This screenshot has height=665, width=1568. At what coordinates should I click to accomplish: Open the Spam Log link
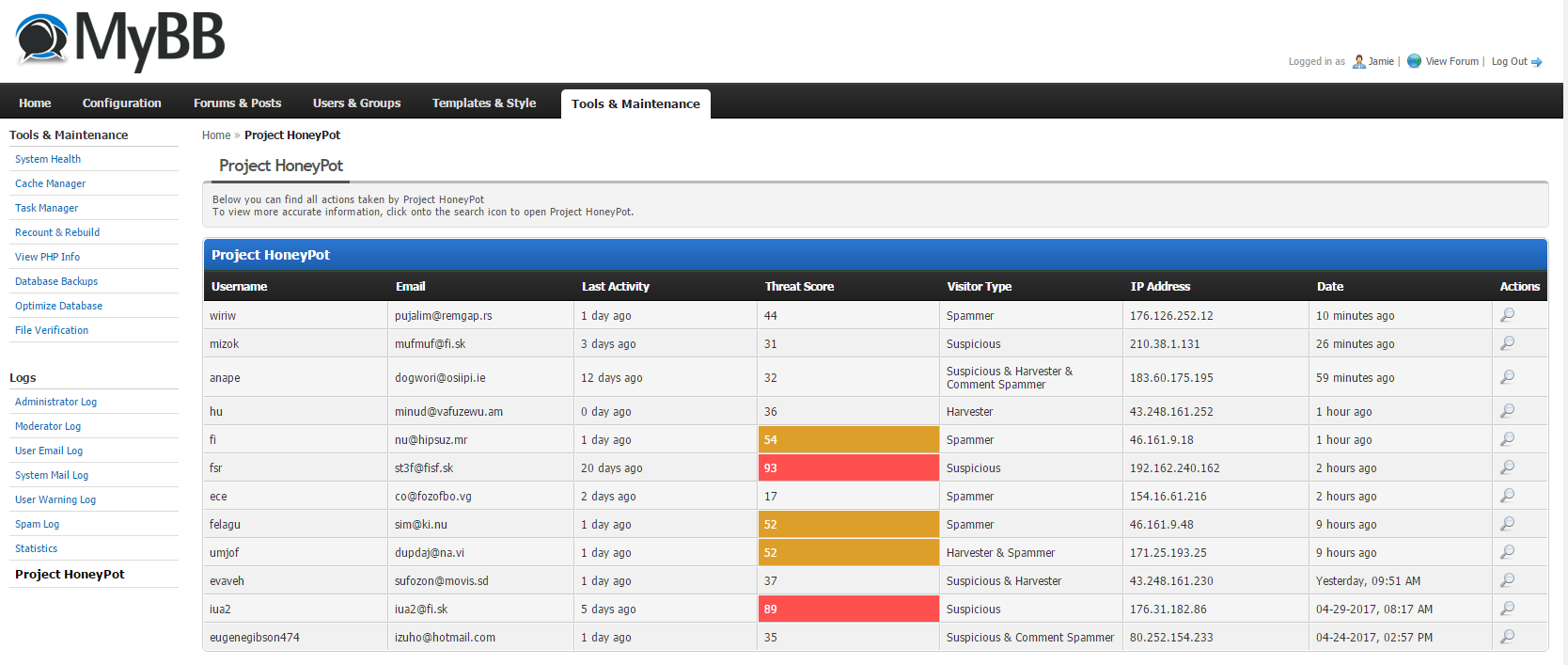[x=37, y=524]
